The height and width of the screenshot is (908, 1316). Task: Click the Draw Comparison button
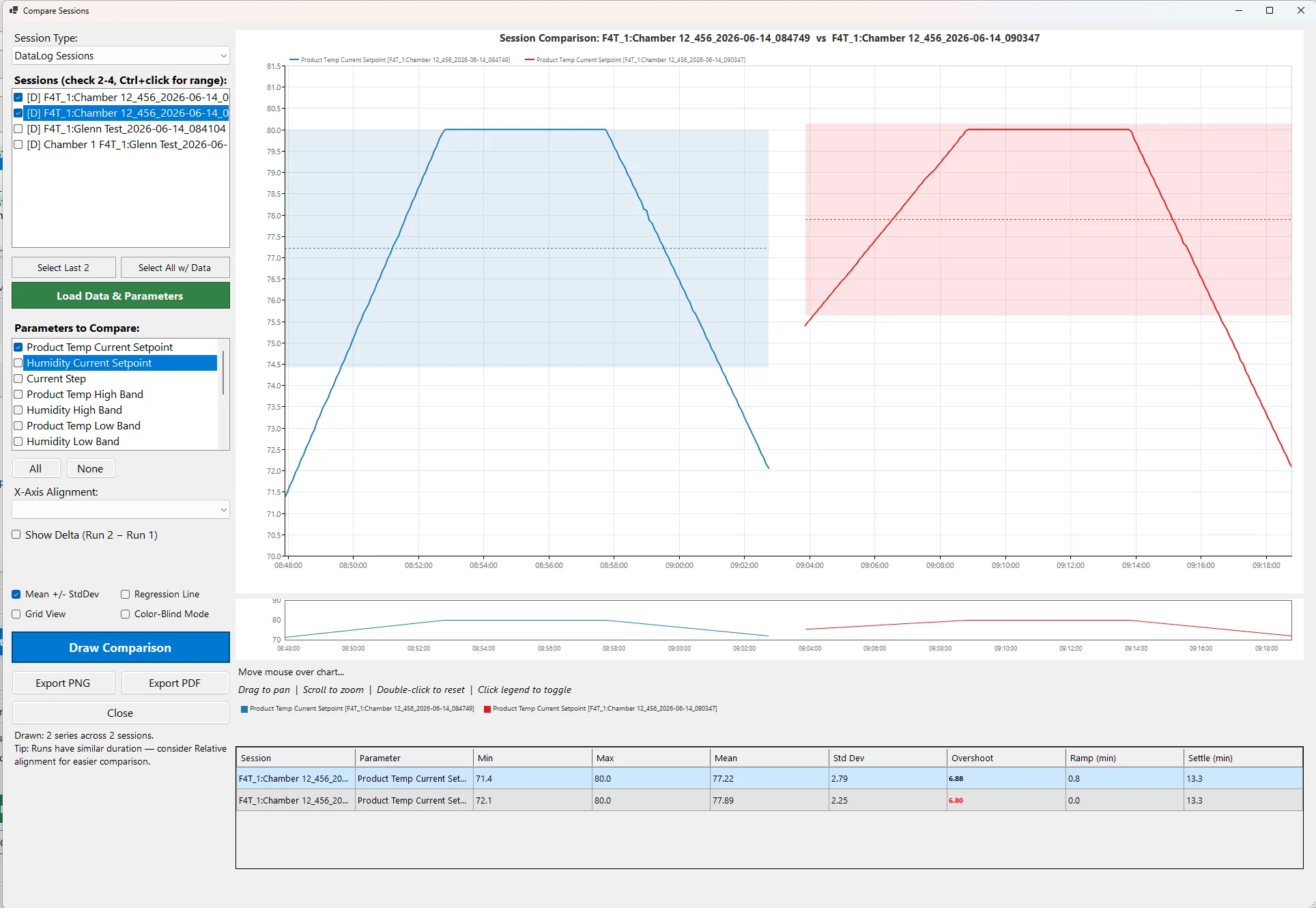tap(120, 647)
